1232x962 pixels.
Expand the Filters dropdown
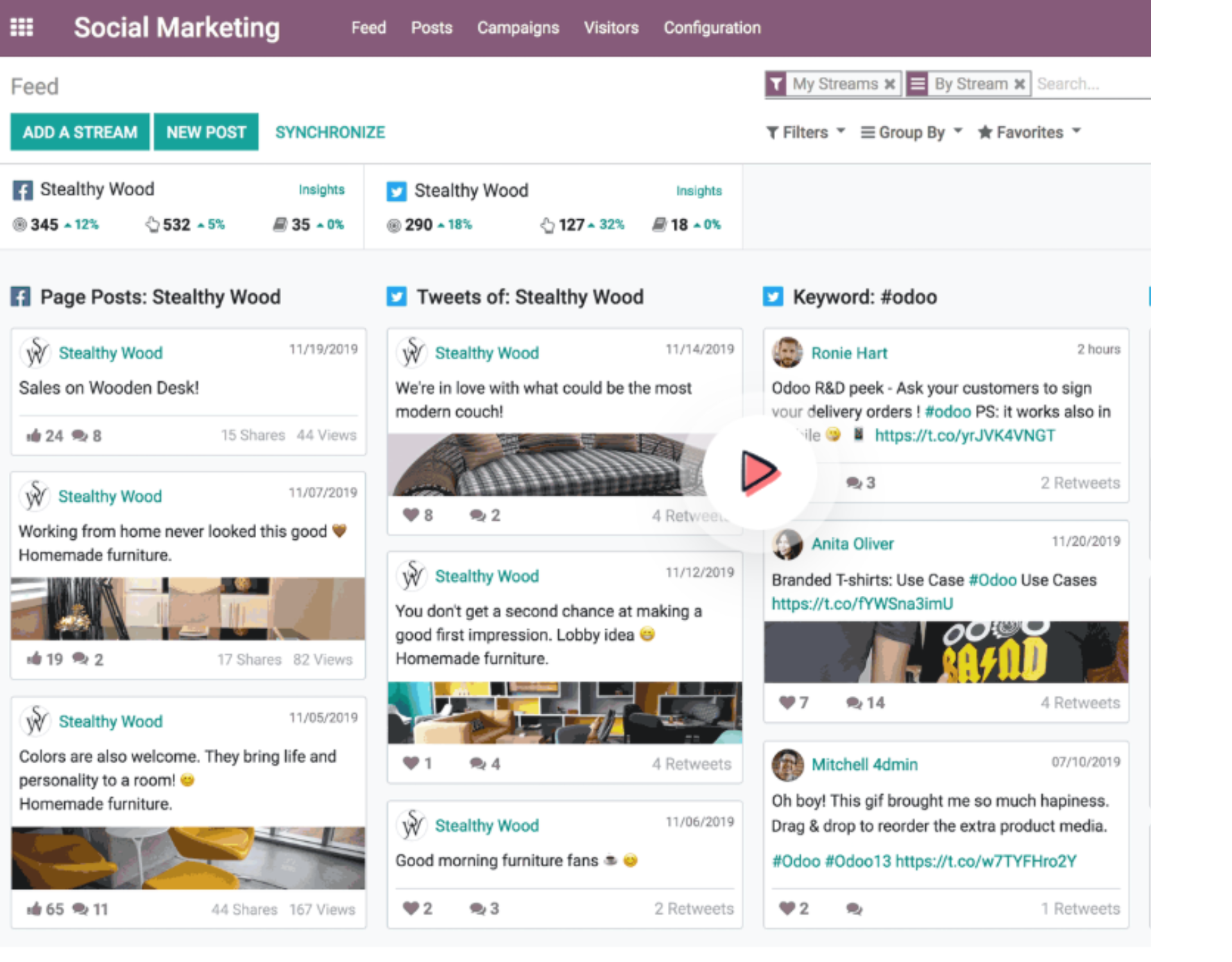[805, 132]
